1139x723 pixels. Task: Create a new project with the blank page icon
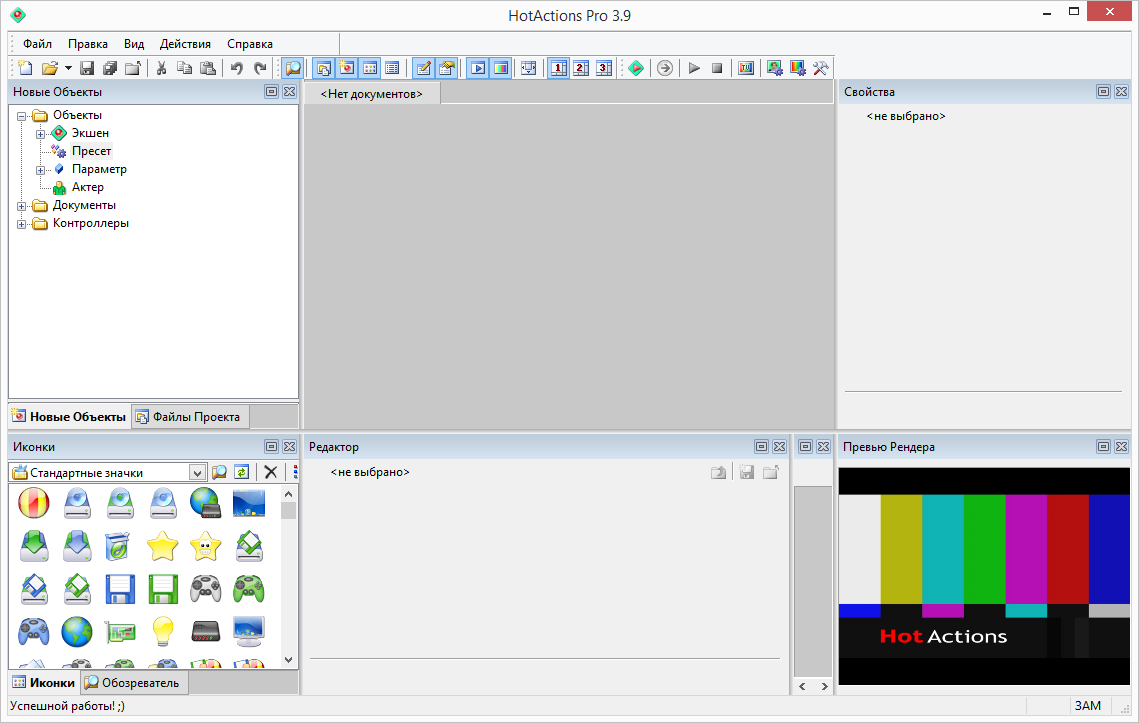(x=25, y=68)
